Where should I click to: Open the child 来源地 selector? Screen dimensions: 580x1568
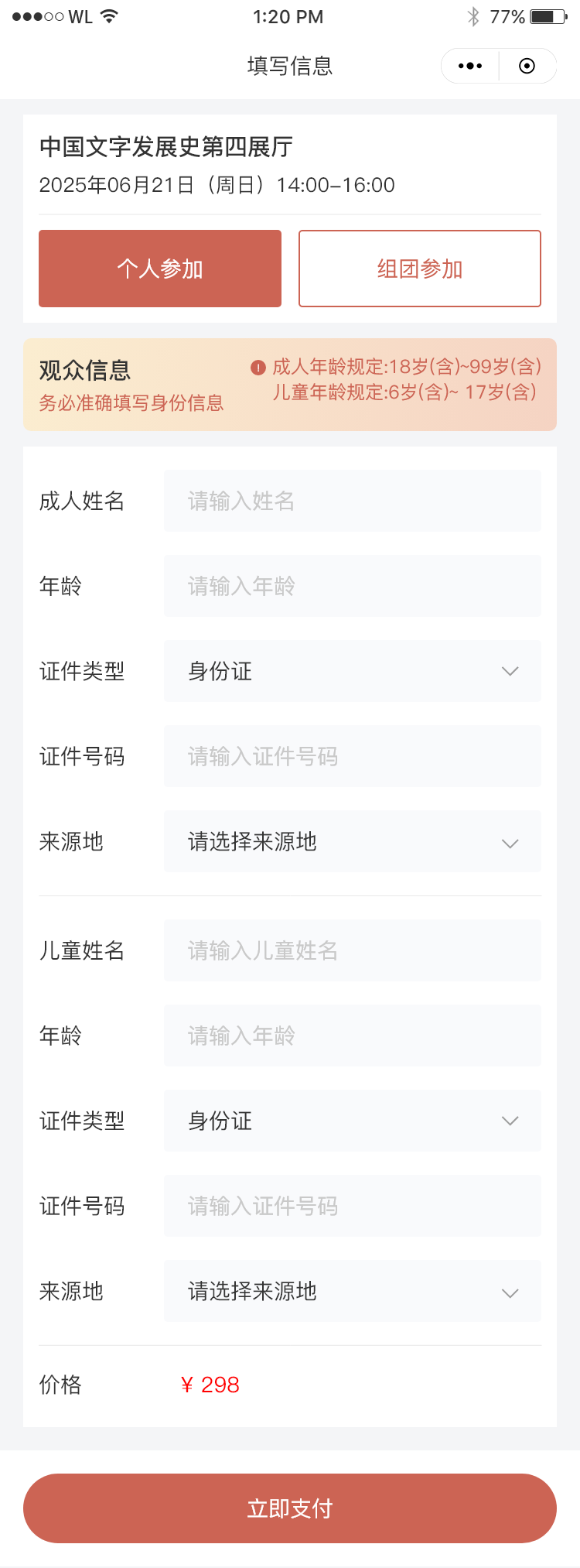coord(353,1291)
